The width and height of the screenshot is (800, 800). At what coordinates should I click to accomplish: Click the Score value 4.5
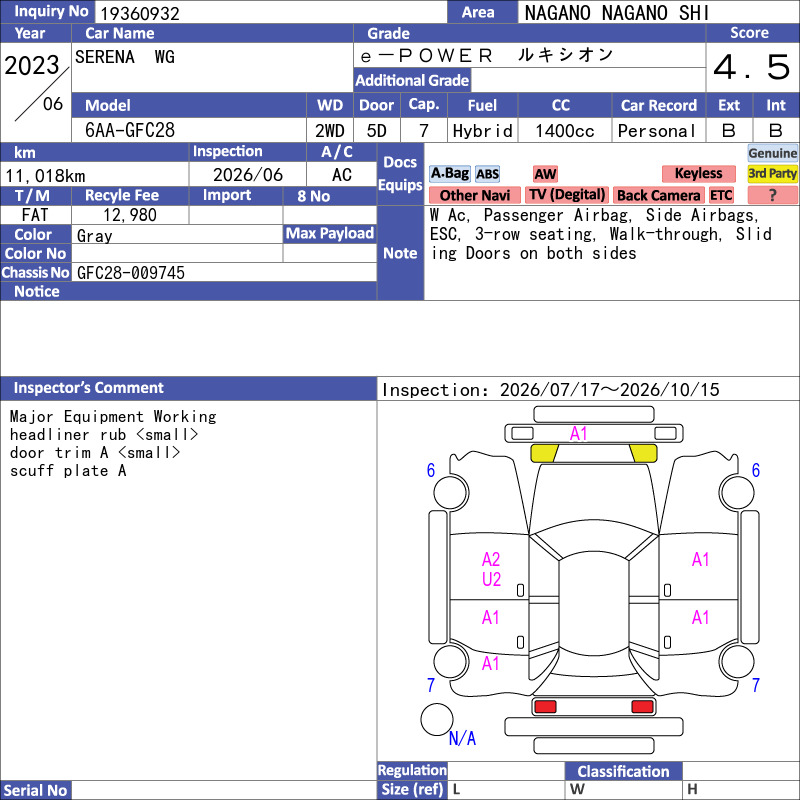coord(752,67)
